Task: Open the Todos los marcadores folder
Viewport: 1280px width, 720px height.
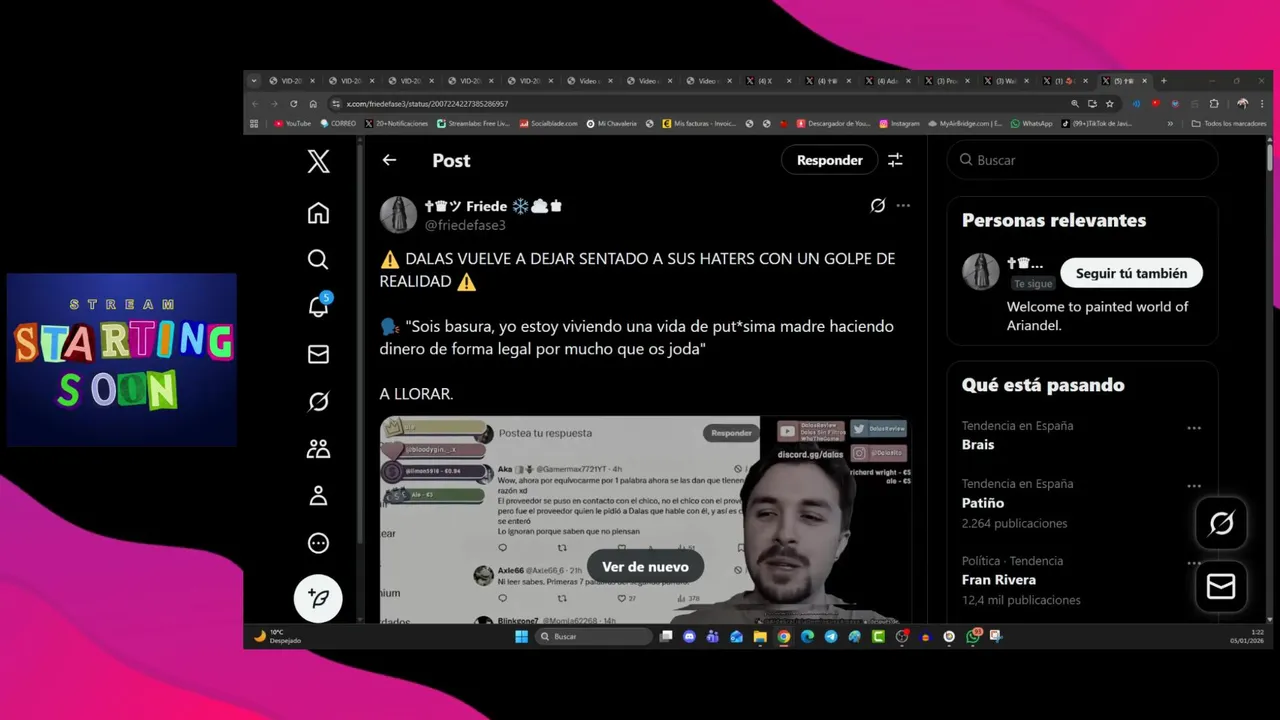Action: point(1229,124)
